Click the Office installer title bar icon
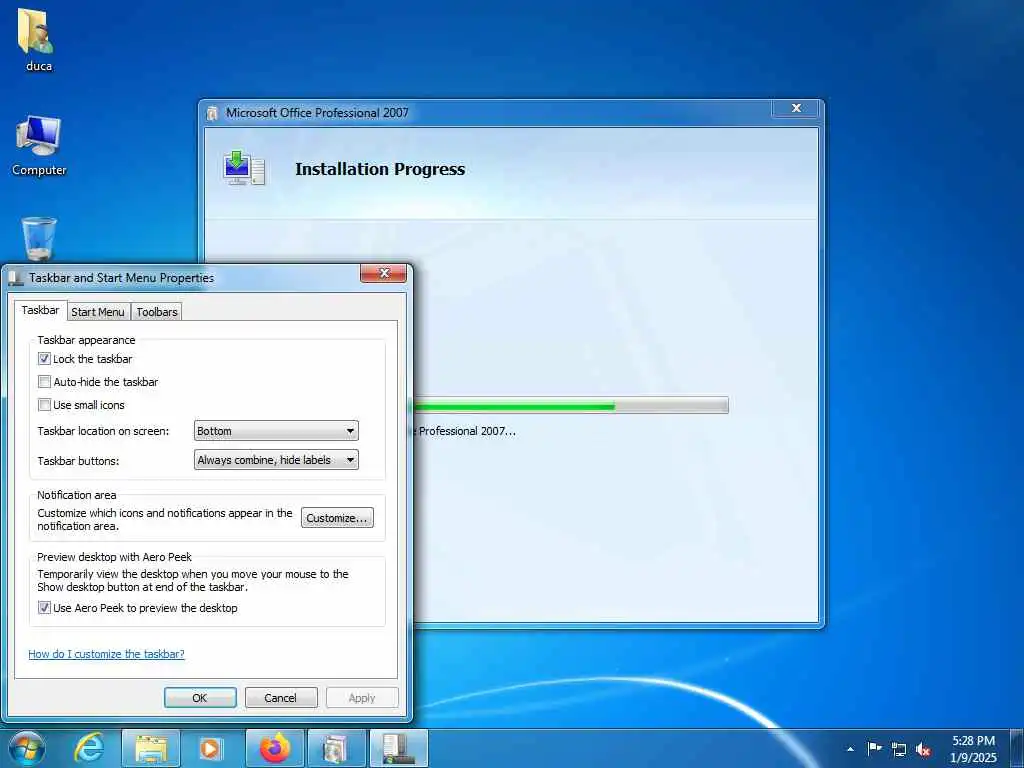Image resolution: width=1024 pixels, height=768 pixels. pyautogui.click(x=212, y=113)
